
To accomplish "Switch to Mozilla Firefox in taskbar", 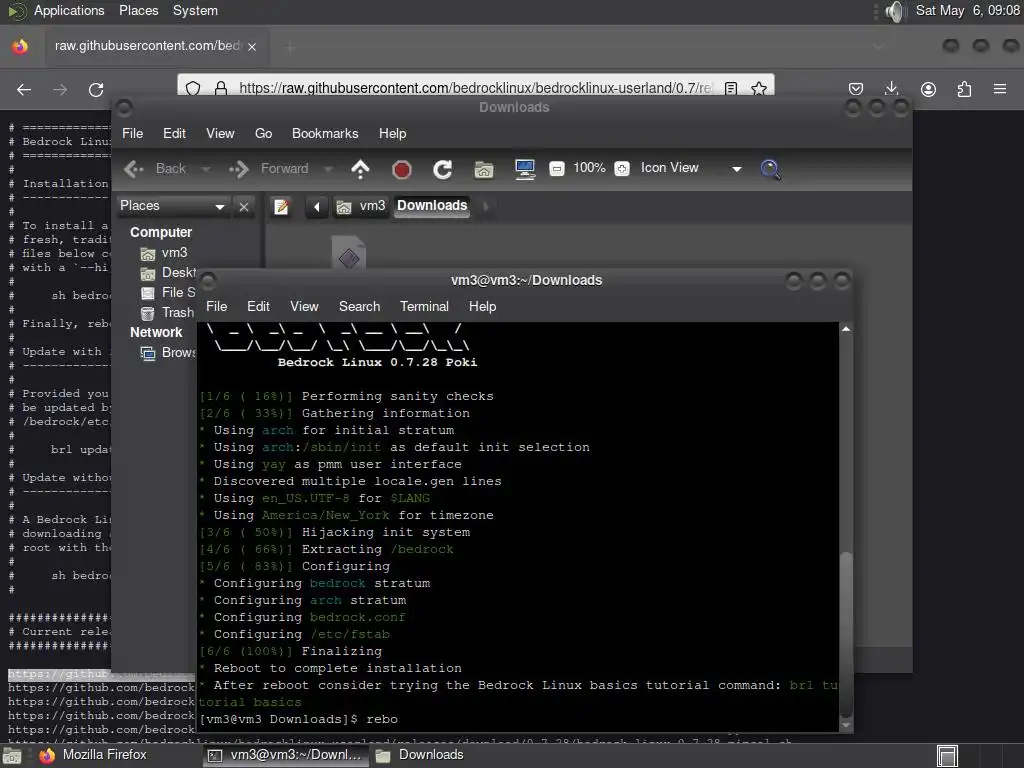I will tap(95, 755).
